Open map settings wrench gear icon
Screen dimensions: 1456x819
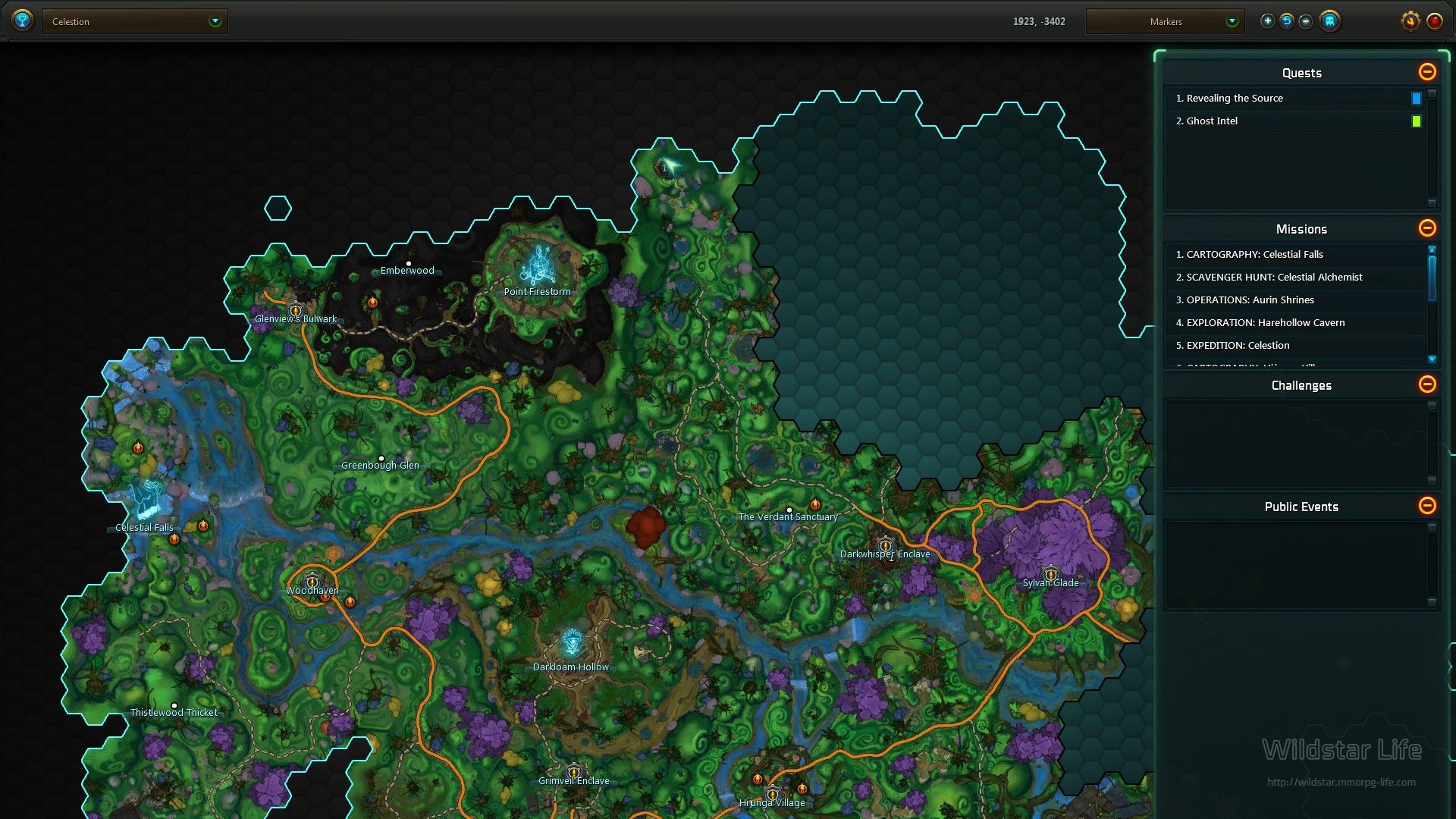click(1410, 21)
